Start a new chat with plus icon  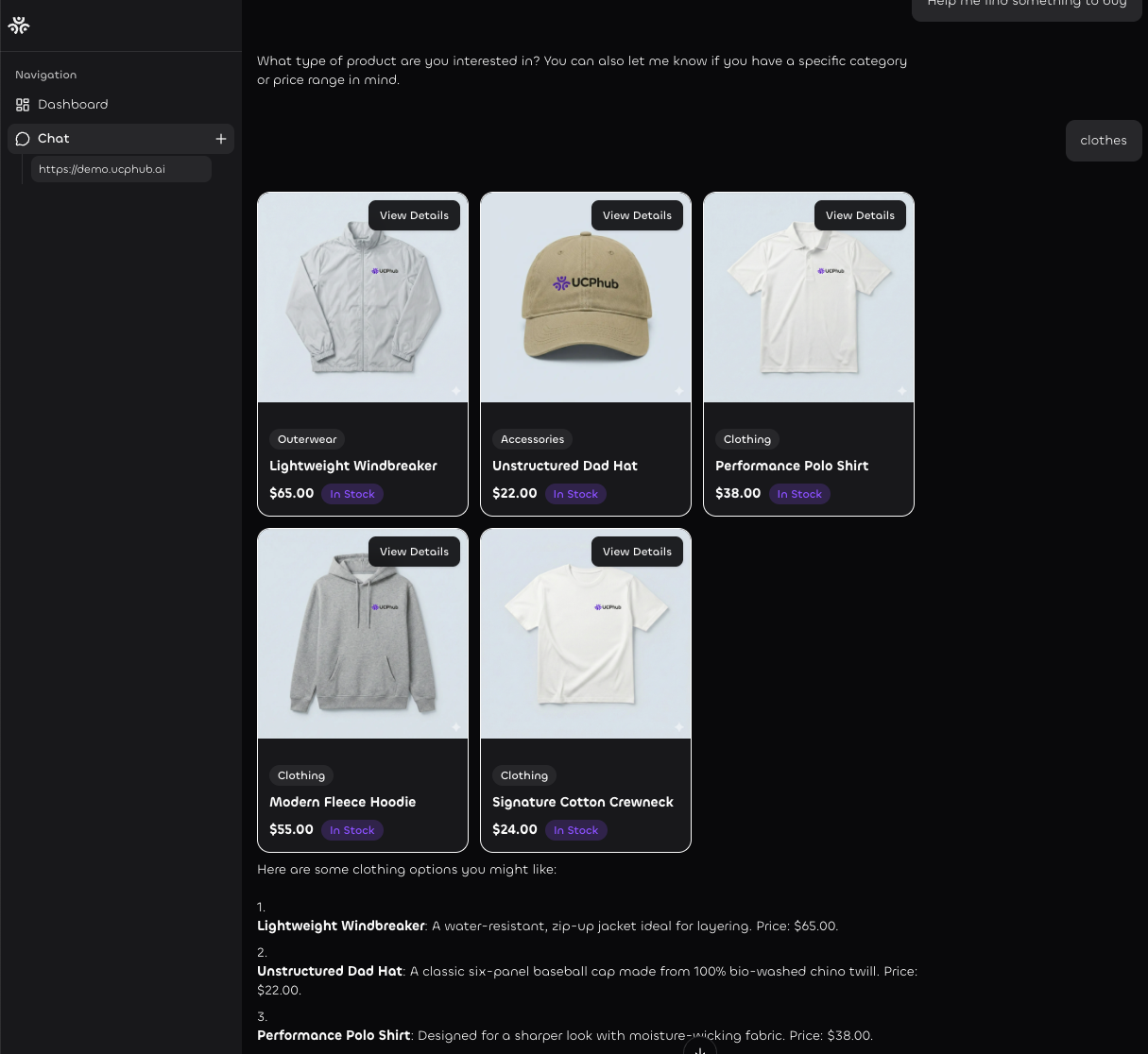pyautogui.click(x=221, y=139)
